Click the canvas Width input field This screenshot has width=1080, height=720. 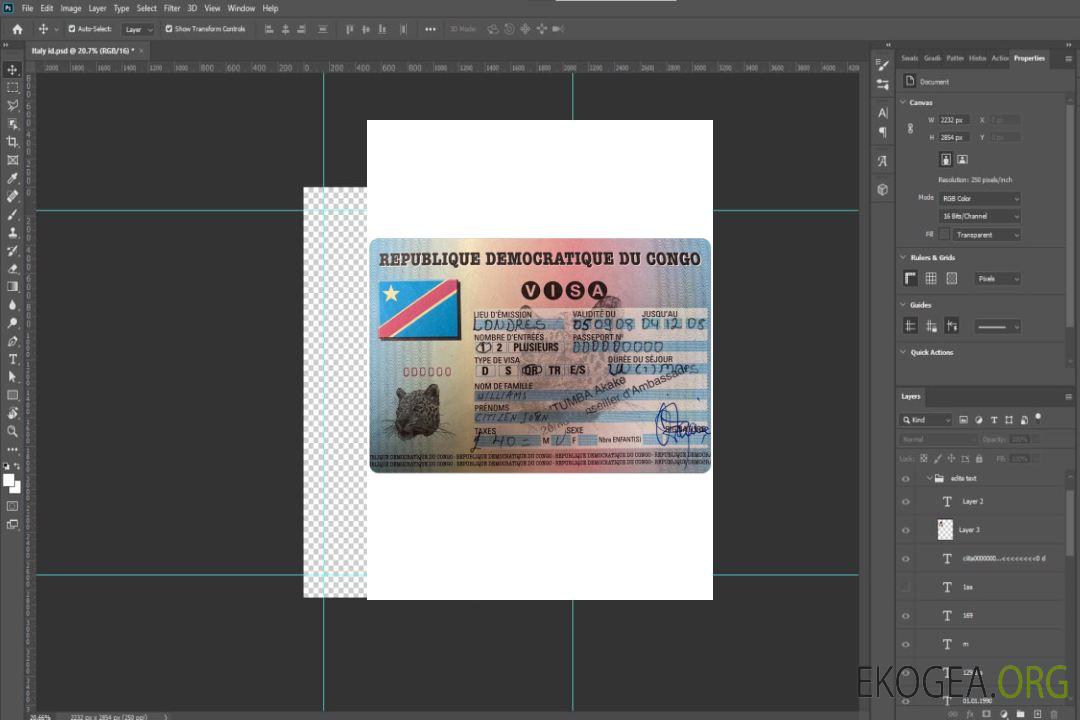[954, 120]
